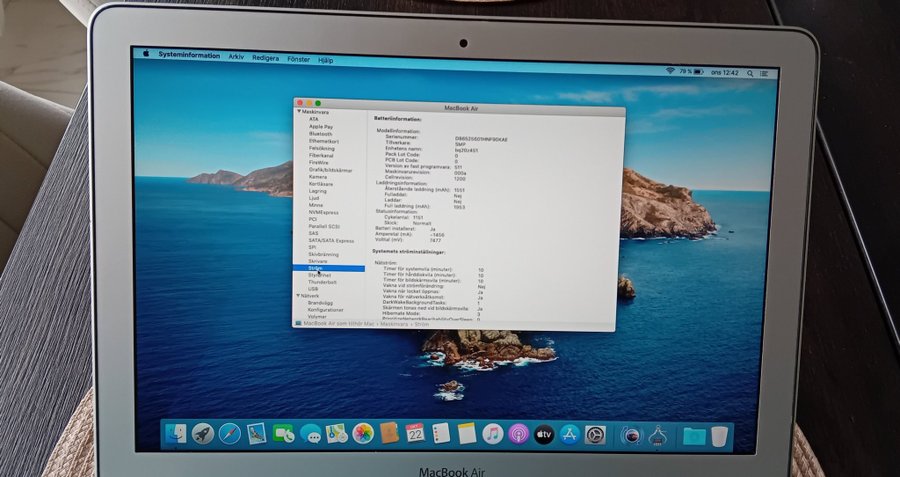Collapse the Maskinvara section triangle
Screen dimensions: 900x477
point(298,112)
